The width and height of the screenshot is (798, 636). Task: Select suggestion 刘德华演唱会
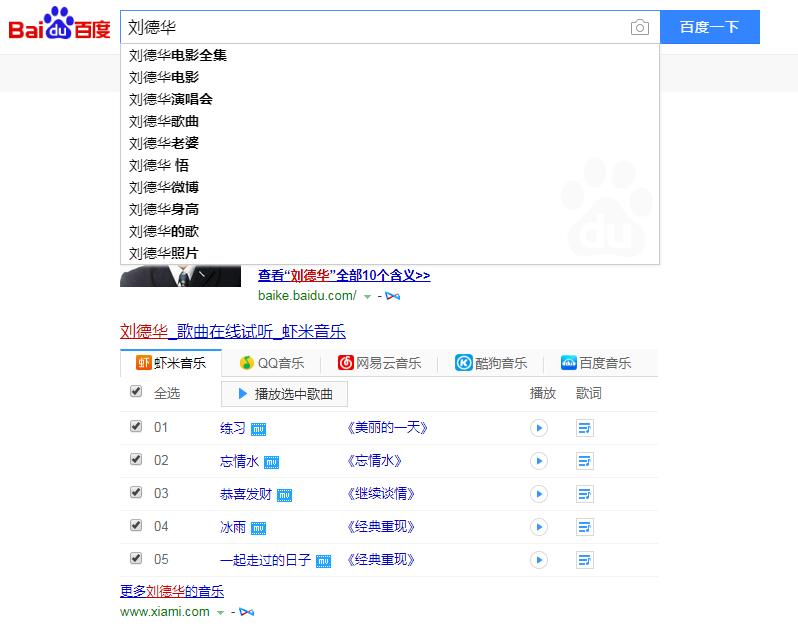[390, 99]
